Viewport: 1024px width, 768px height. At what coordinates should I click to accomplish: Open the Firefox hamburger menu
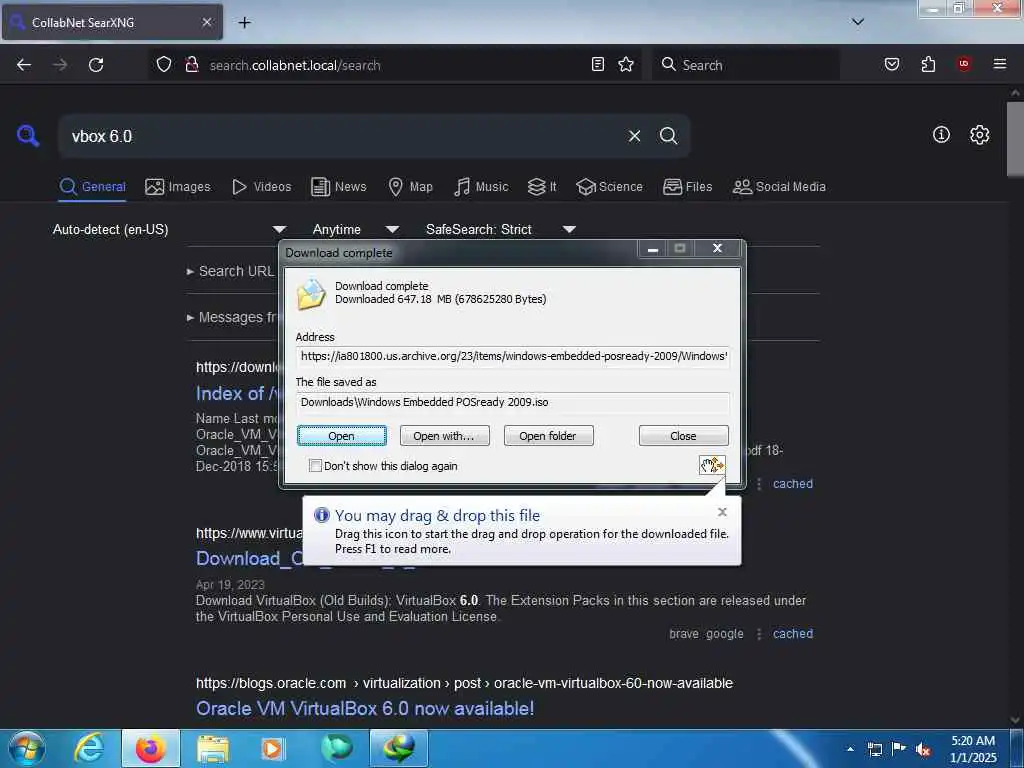tap(1000, 64)
